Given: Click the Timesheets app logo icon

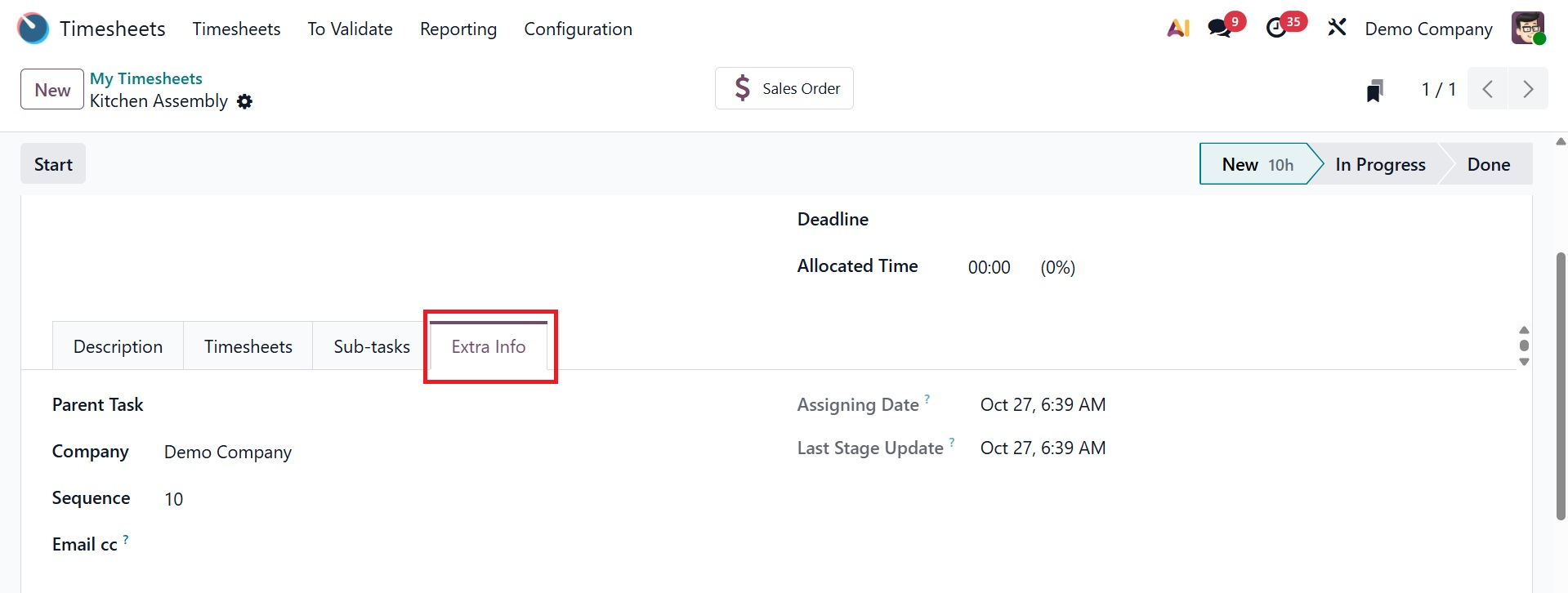Looking at the screenshot, I should [33, 29].
